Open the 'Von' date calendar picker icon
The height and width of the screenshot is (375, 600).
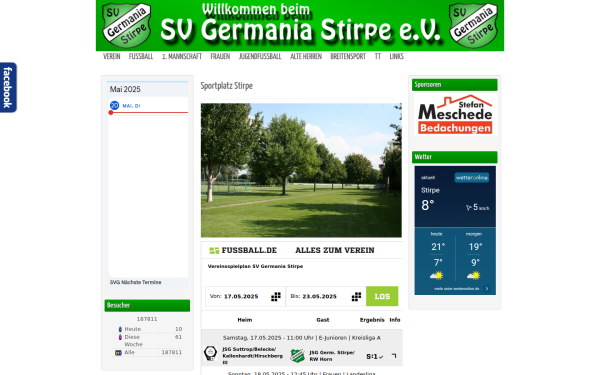pyautogui.click(x=276, y=297)
